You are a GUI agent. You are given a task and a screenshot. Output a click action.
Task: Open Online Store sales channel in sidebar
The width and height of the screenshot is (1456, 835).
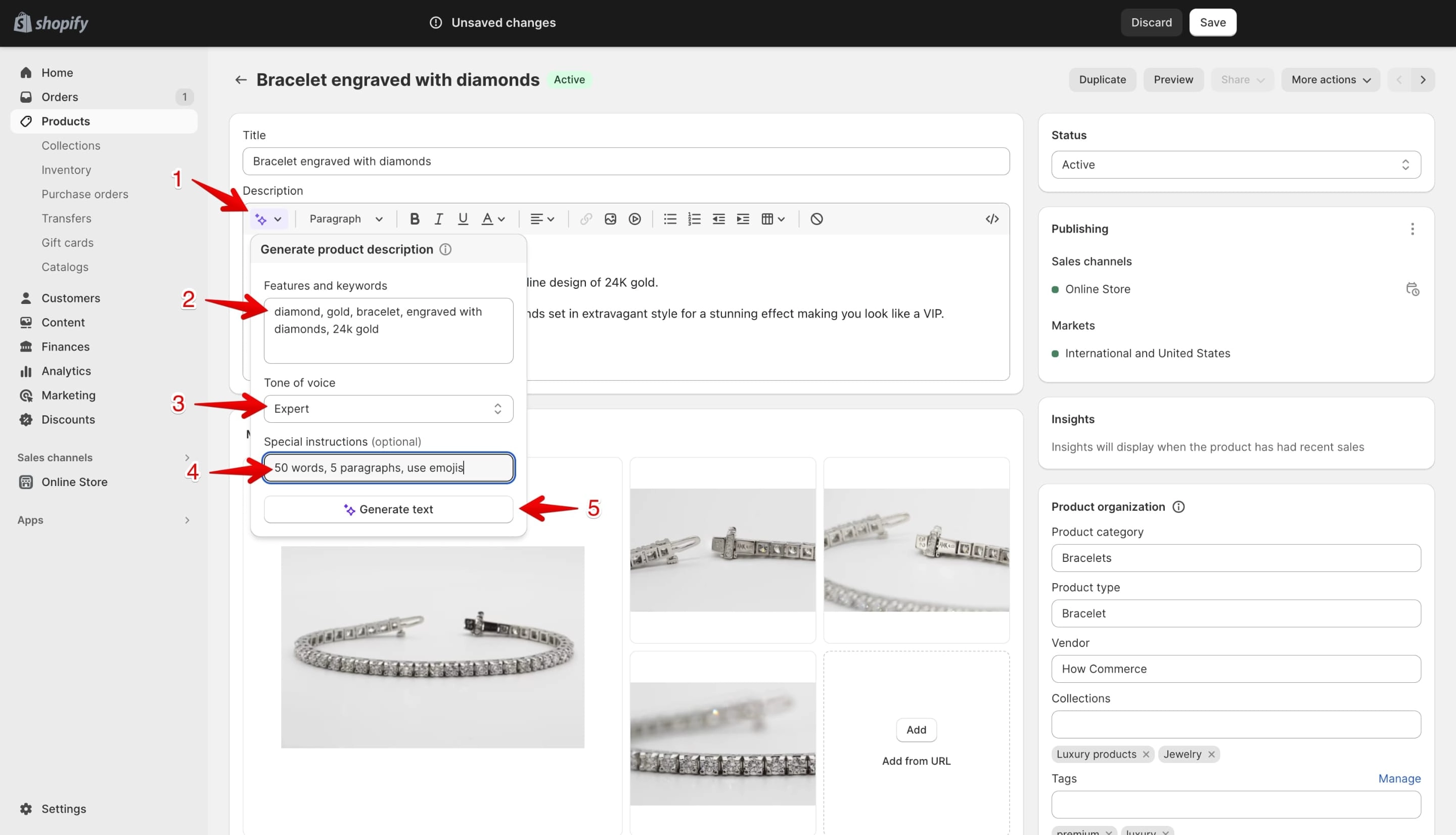[x=104, y=482]
